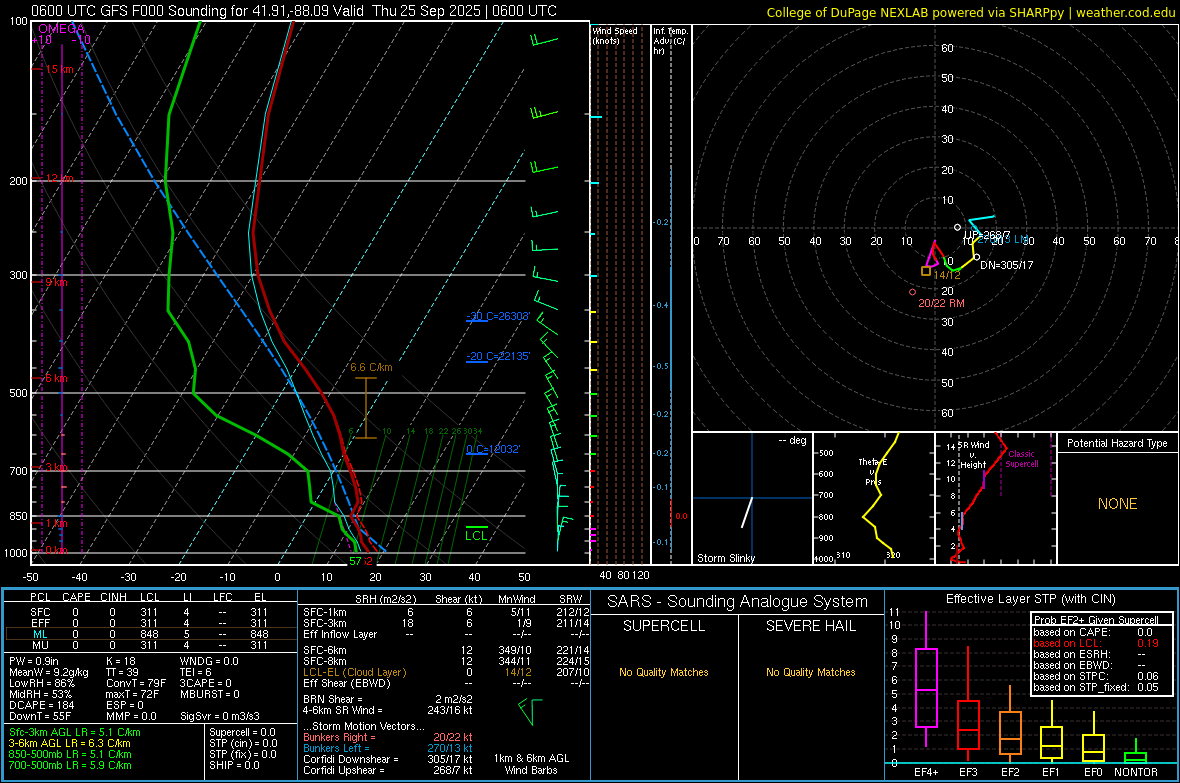The height and width of the screenshot is (783, 1180).
Task: Click the '9 km' height marker
Action: [x=56, y=282]
